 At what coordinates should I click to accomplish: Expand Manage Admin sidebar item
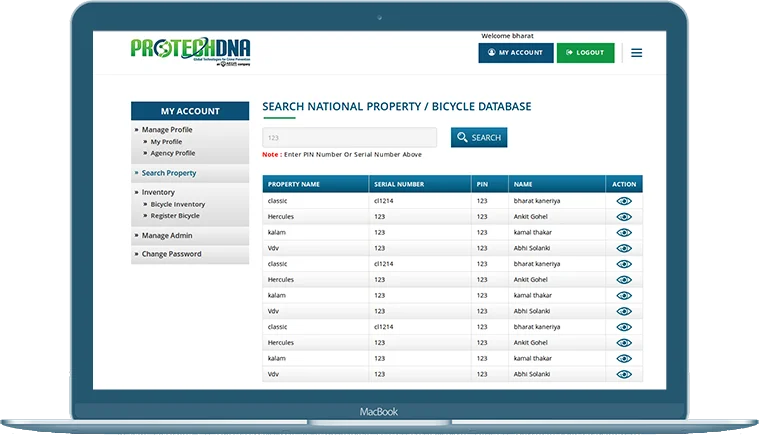(167, 236)
